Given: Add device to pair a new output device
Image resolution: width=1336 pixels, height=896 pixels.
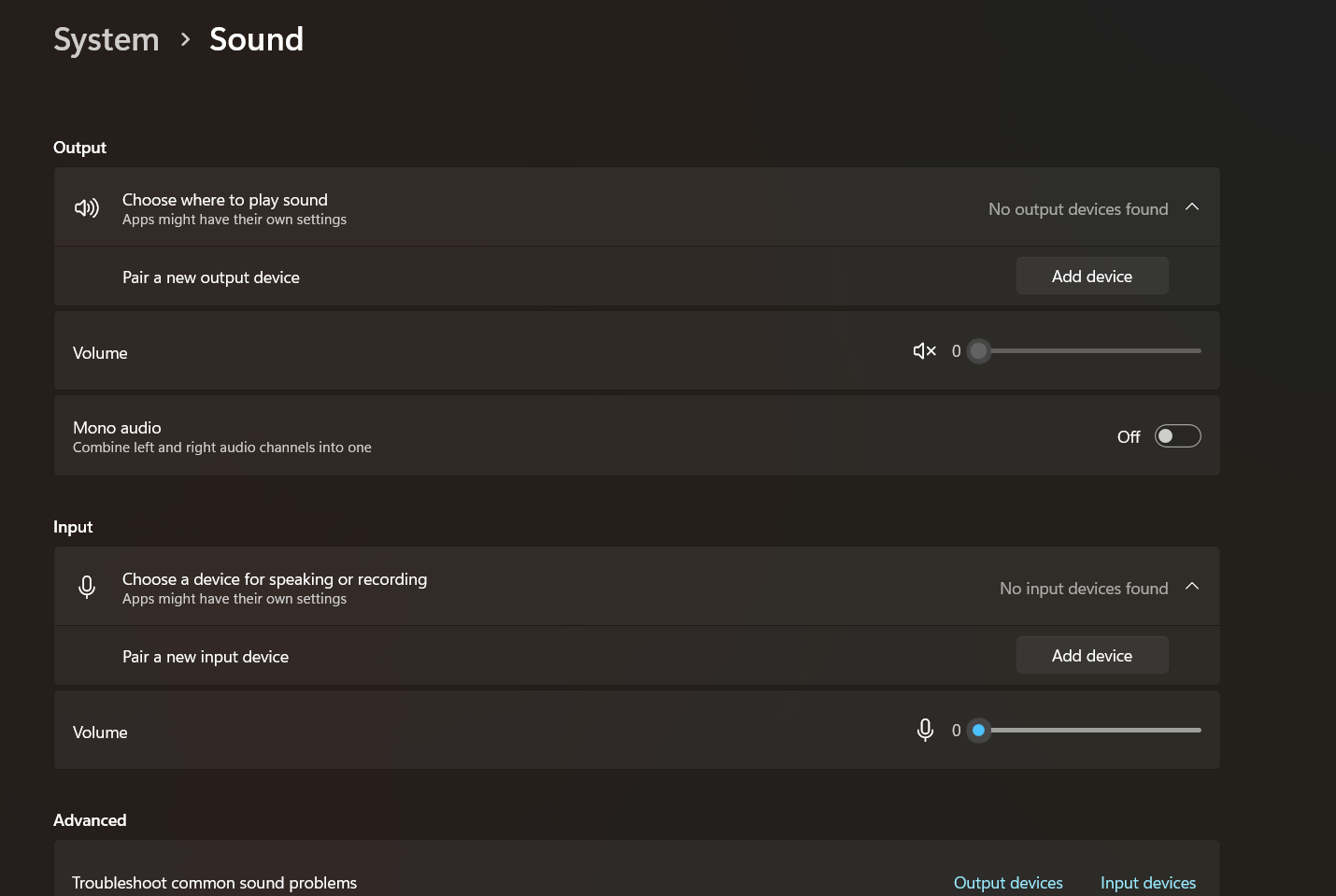Looking at the screenshot, I should 1091,277.
